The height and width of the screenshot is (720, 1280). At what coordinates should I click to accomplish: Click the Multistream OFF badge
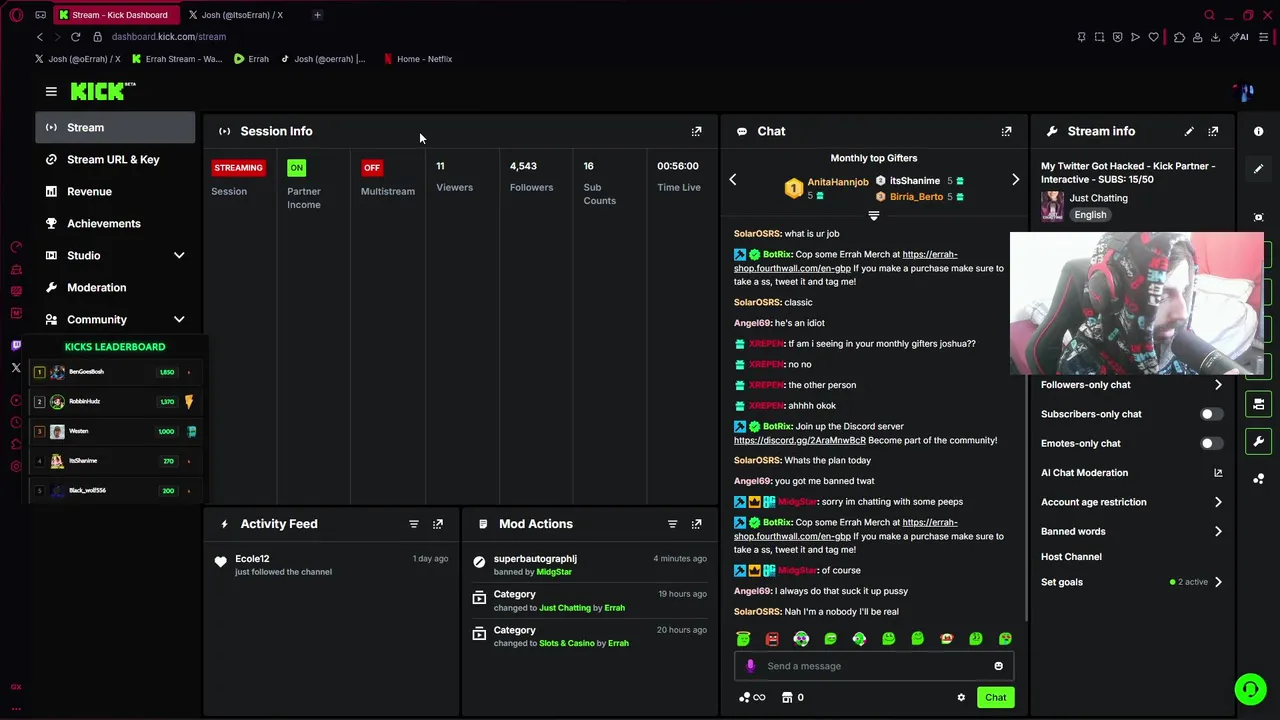tap(372, 168)
